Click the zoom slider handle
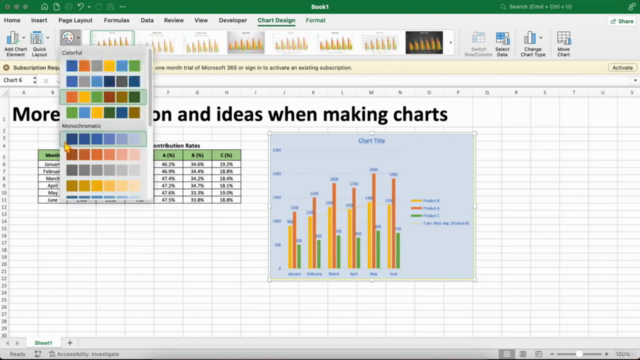The image size is (640, 360). tap(579, 354)
